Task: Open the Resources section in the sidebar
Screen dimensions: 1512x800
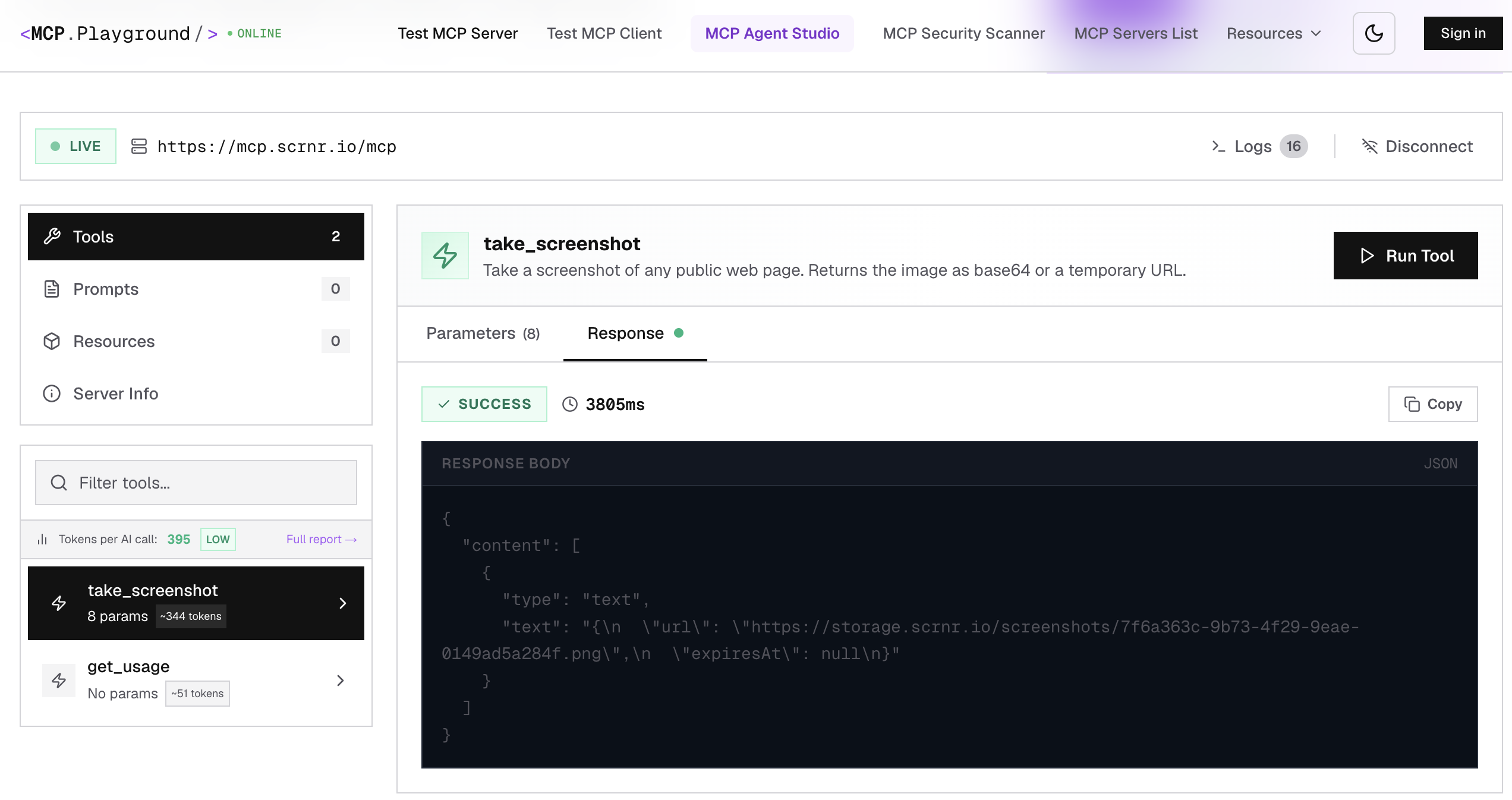Action: click(196, 341)
